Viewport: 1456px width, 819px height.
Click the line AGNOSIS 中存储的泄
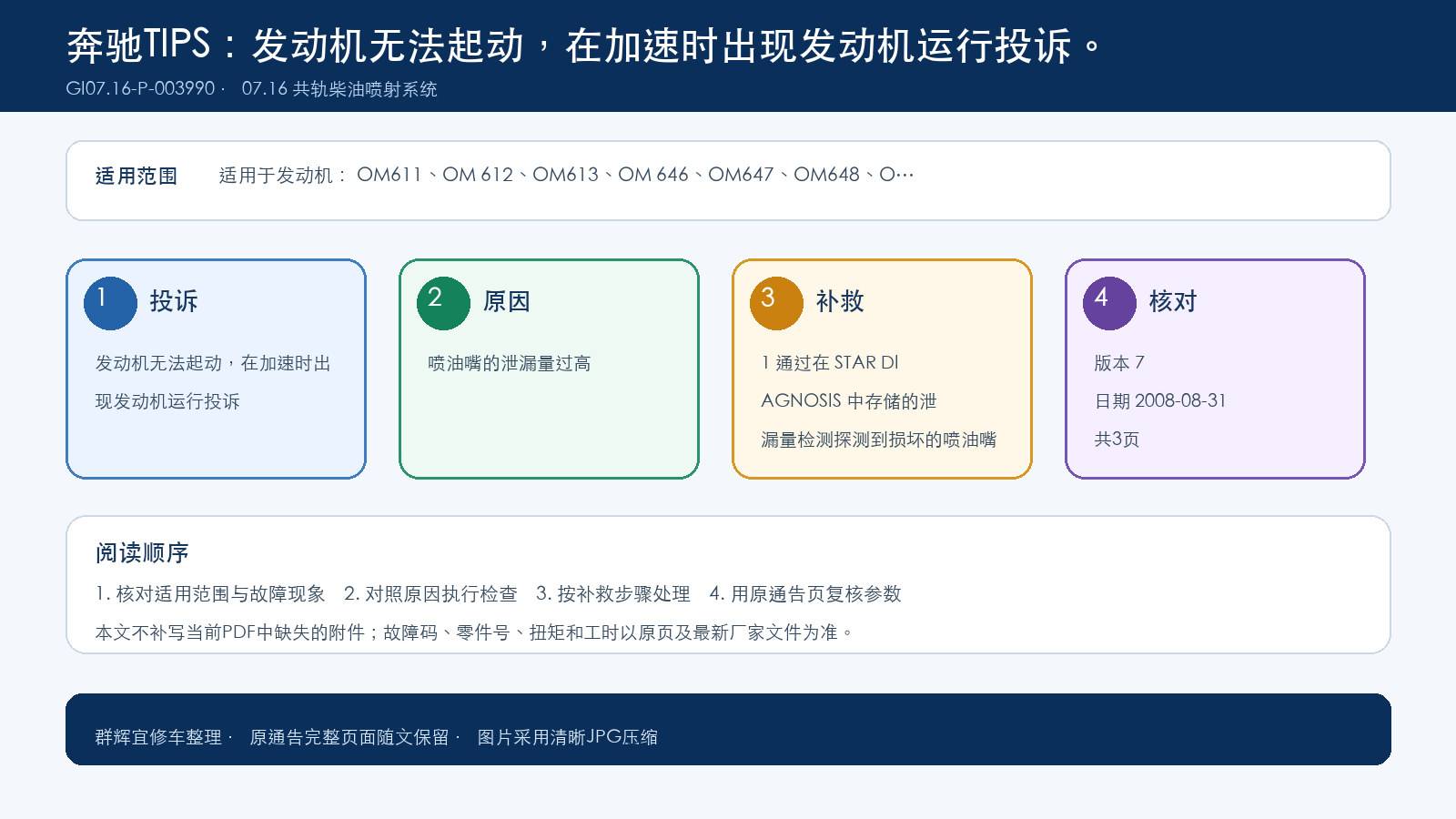849,401
